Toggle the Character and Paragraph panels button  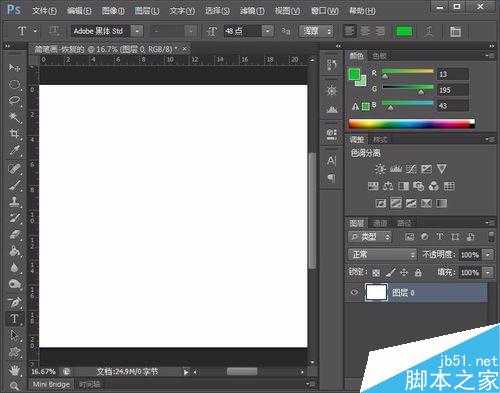click(x=455, y=32)
